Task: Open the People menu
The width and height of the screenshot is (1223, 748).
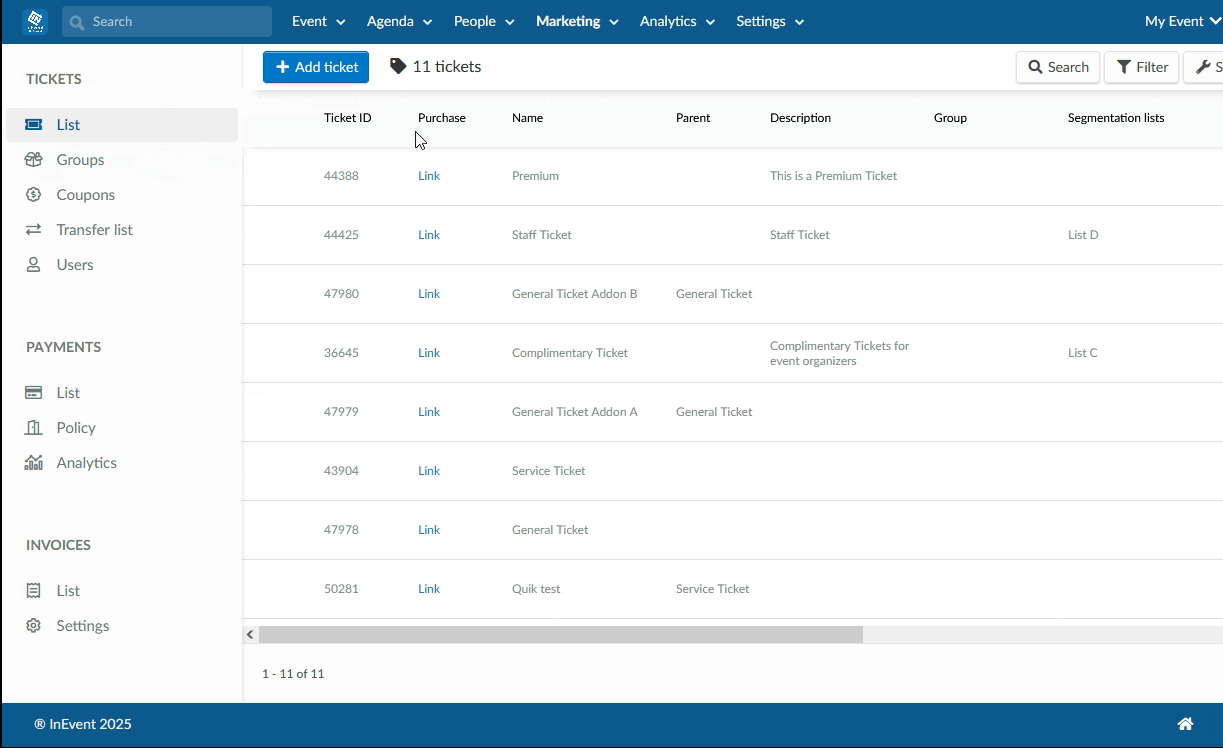Action: (x=484, y=21)
